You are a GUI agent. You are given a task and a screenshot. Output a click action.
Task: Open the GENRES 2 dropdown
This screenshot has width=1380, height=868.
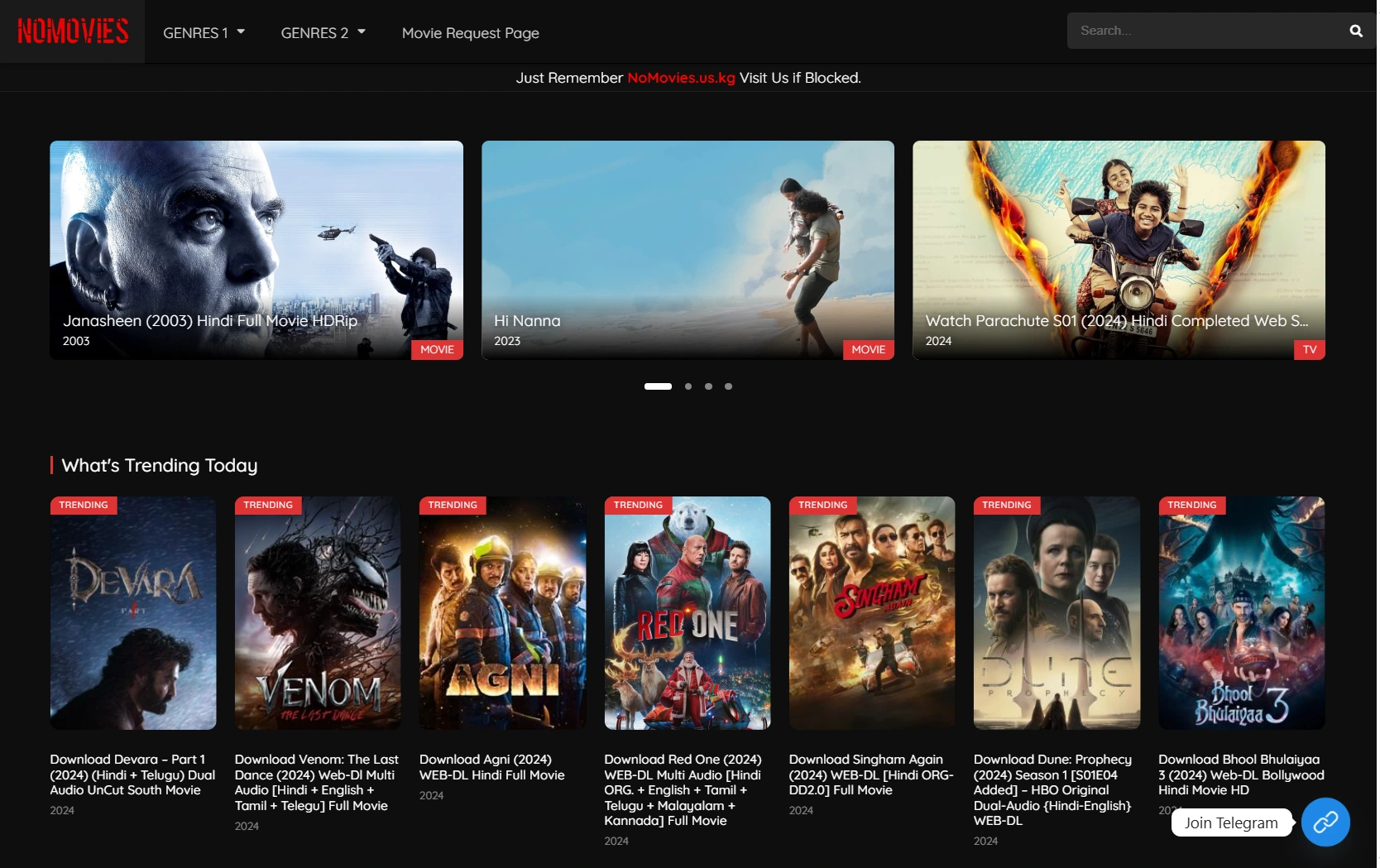point(323,32)
